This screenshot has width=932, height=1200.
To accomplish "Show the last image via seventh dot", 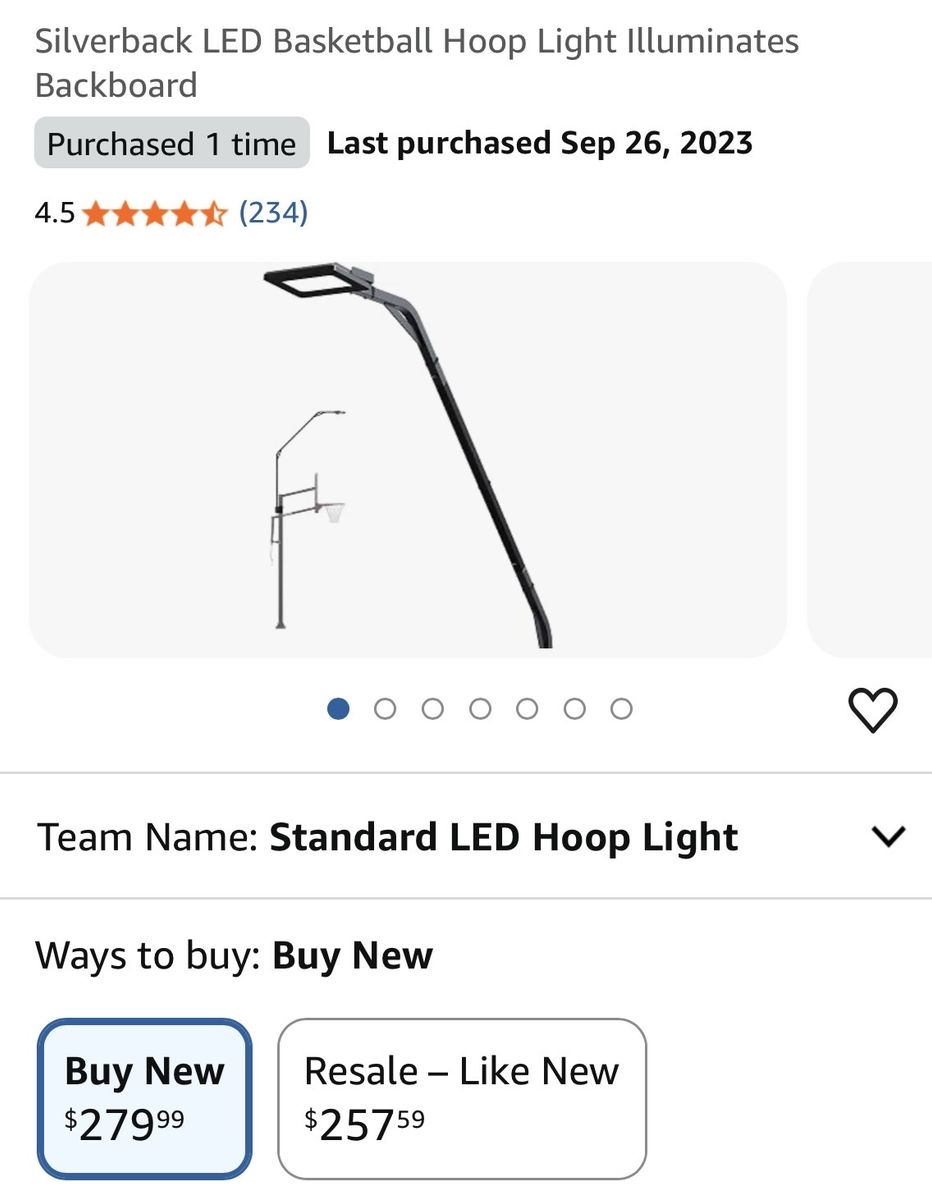I will point(621,709).
